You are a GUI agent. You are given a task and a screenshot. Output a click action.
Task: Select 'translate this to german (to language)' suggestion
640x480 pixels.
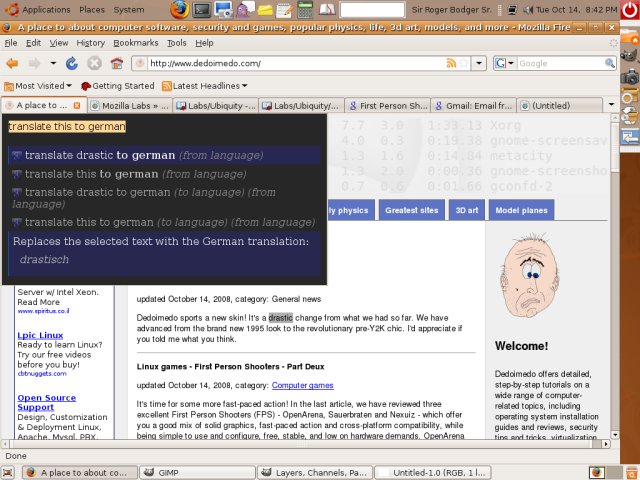(164, 222)
